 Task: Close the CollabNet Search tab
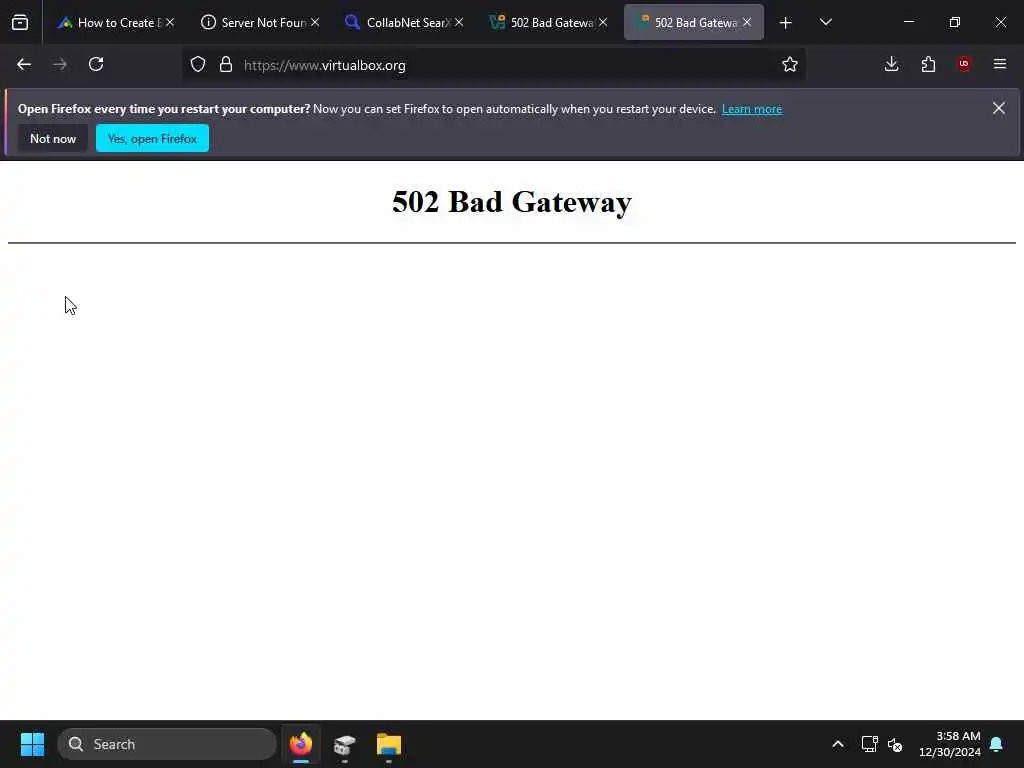pyautogui.click(x=459, y=22)
